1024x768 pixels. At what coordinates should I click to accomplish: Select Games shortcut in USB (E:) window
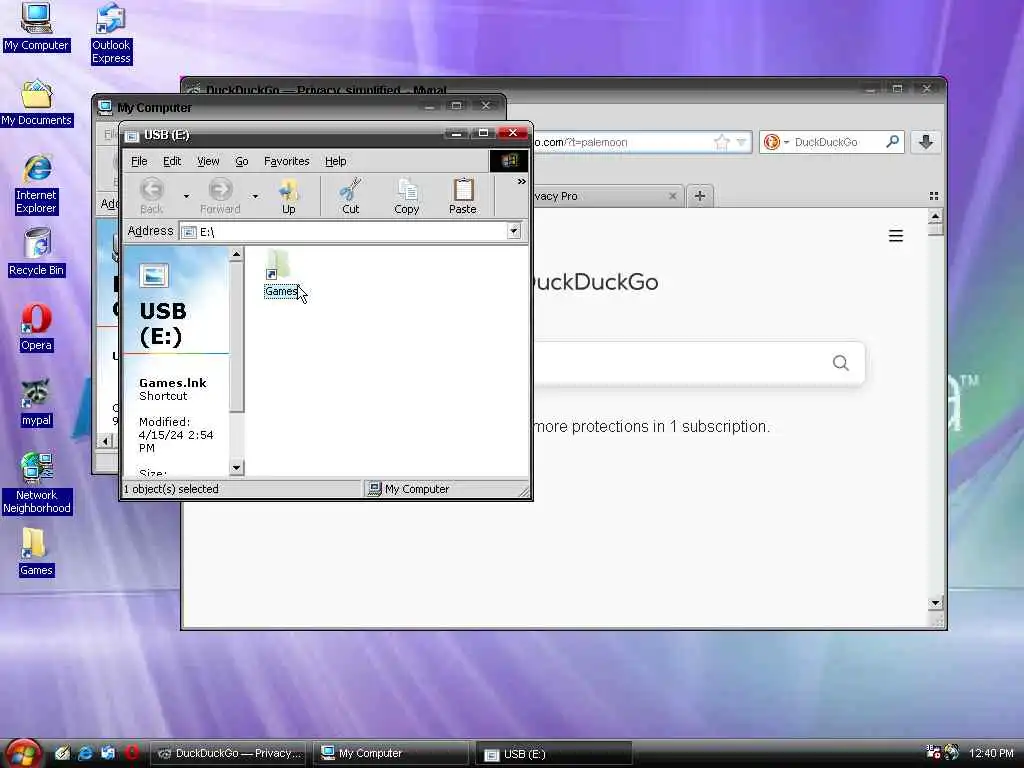coord(281,274)
